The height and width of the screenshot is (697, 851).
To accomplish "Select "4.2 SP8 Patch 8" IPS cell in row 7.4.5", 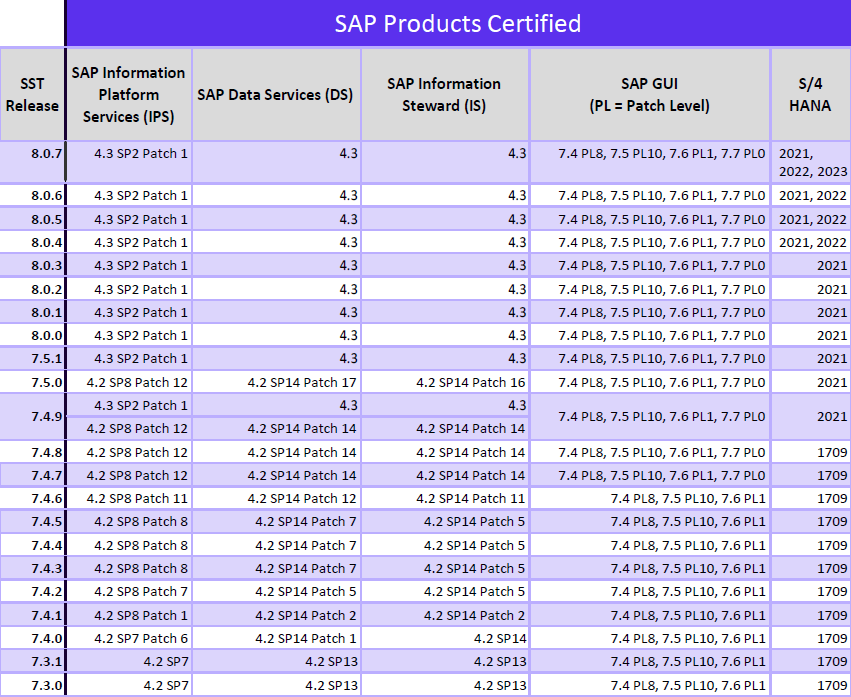I will [x=129, y=522].
